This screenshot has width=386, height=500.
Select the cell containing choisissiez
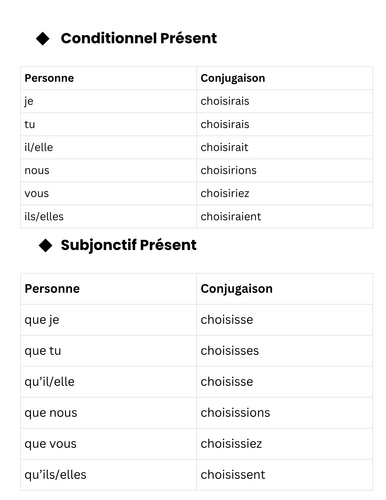pyautogui.click(x=284, y=444)
